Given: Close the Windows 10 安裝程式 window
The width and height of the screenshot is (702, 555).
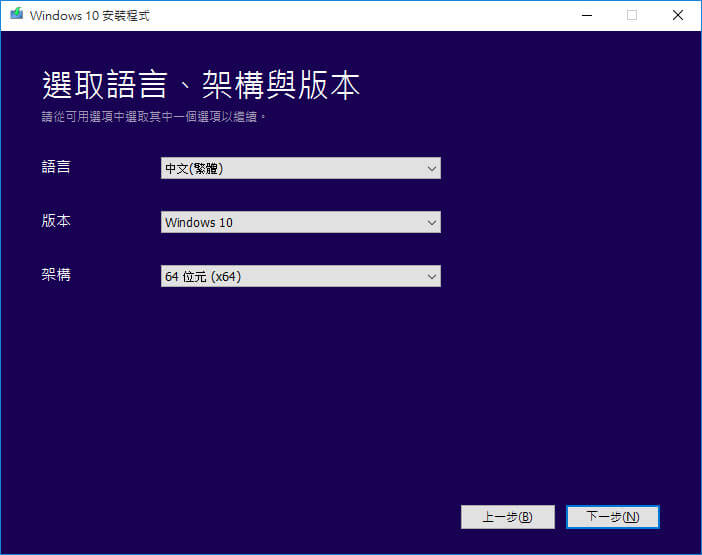Looking at the screenshot, I should 677,15.
